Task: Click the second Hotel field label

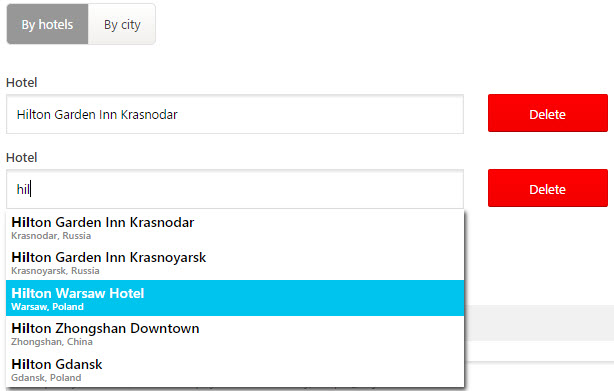Action: tap(22, 158)
